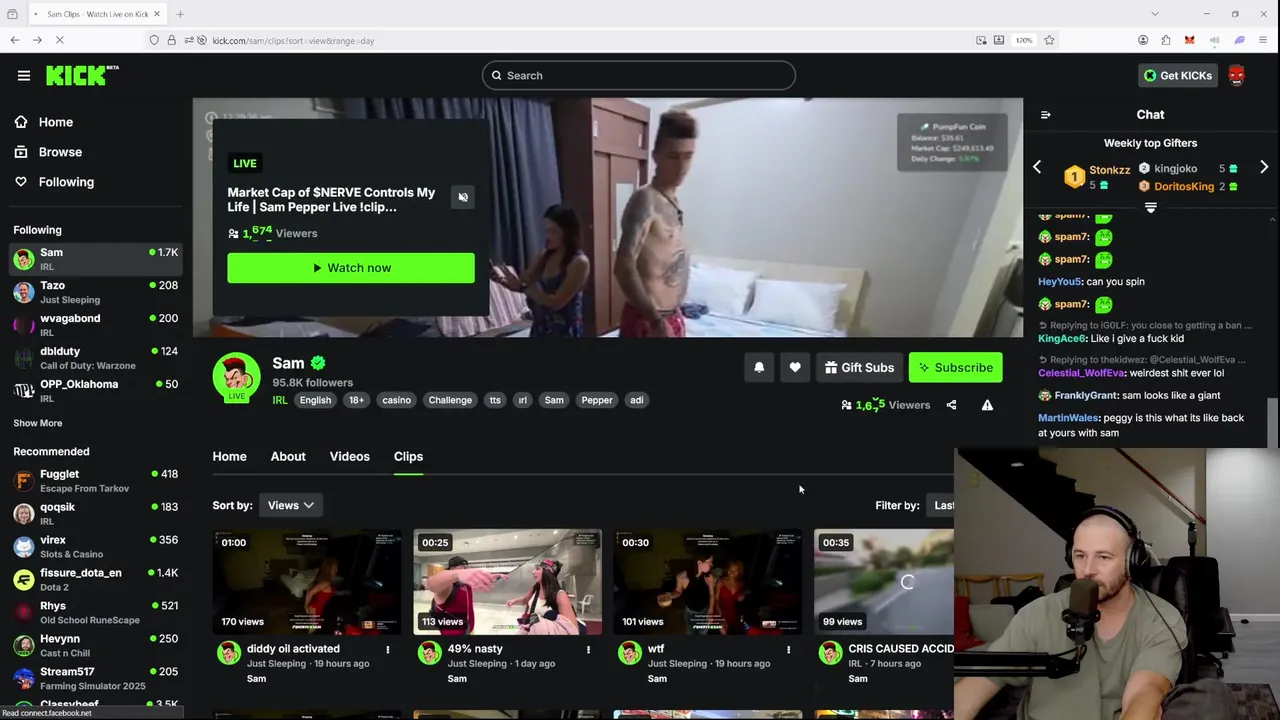The height and width of the screenshot is (720, 1280).
Task: Open the Get KICKs button
Action: (1178, 75)
